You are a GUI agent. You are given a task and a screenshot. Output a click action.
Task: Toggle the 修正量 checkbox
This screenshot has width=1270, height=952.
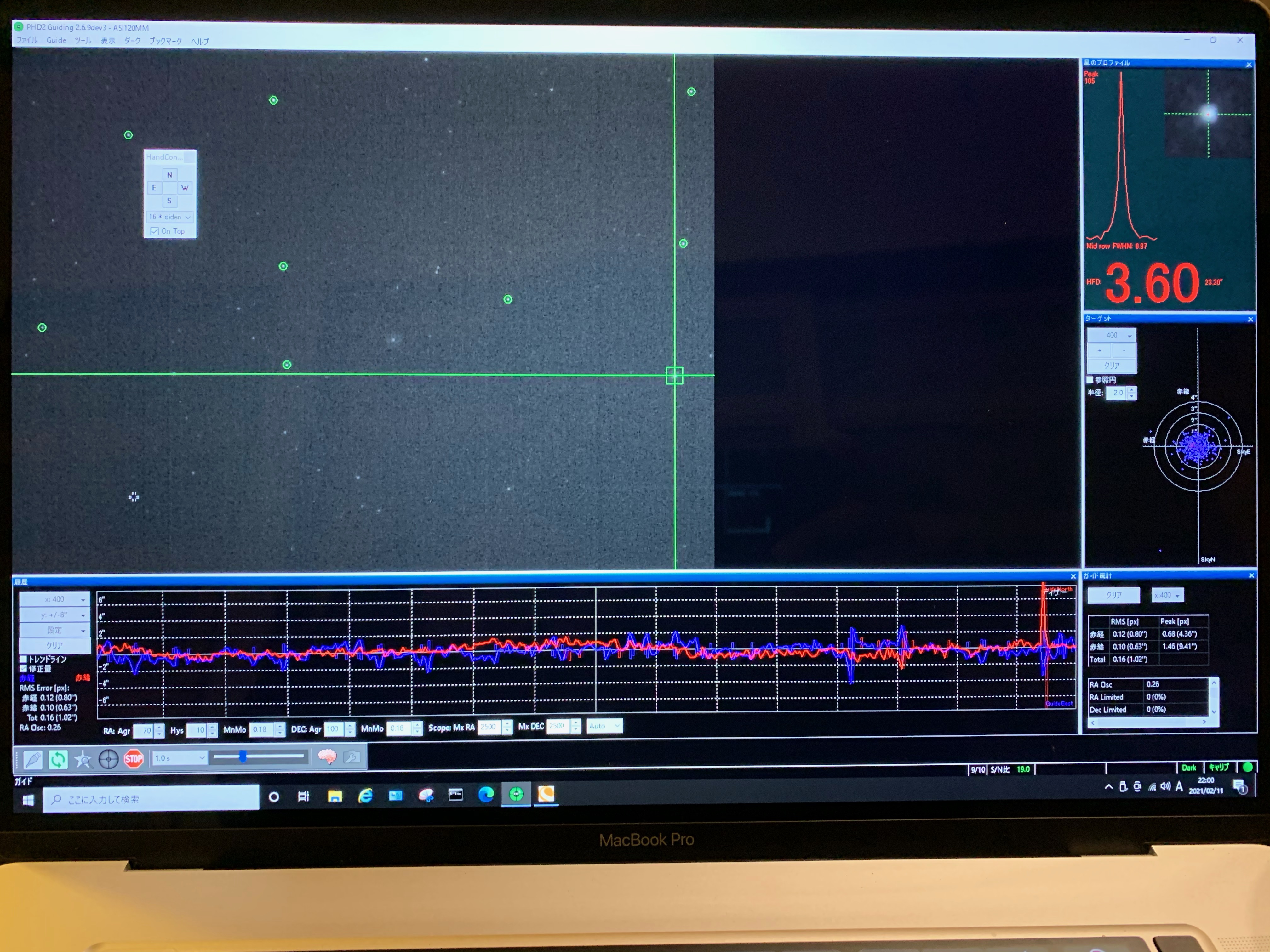coord(24,669)
